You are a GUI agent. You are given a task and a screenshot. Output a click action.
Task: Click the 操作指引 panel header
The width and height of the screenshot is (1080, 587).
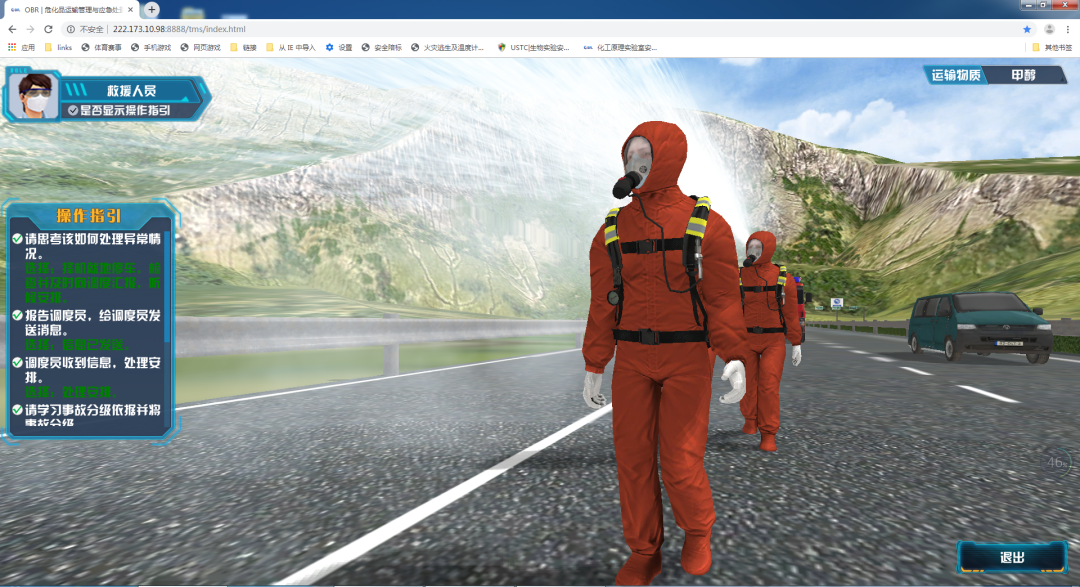click(x=88, y=216)
